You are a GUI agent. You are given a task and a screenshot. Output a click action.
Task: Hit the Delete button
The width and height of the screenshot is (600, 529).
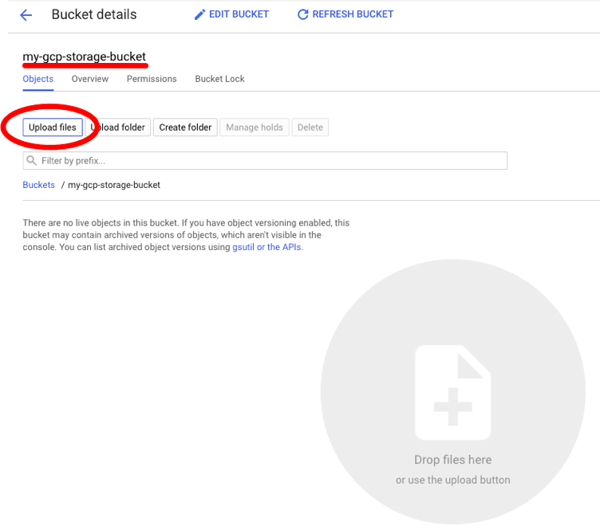pyautogui.click(x=310, y=128)
